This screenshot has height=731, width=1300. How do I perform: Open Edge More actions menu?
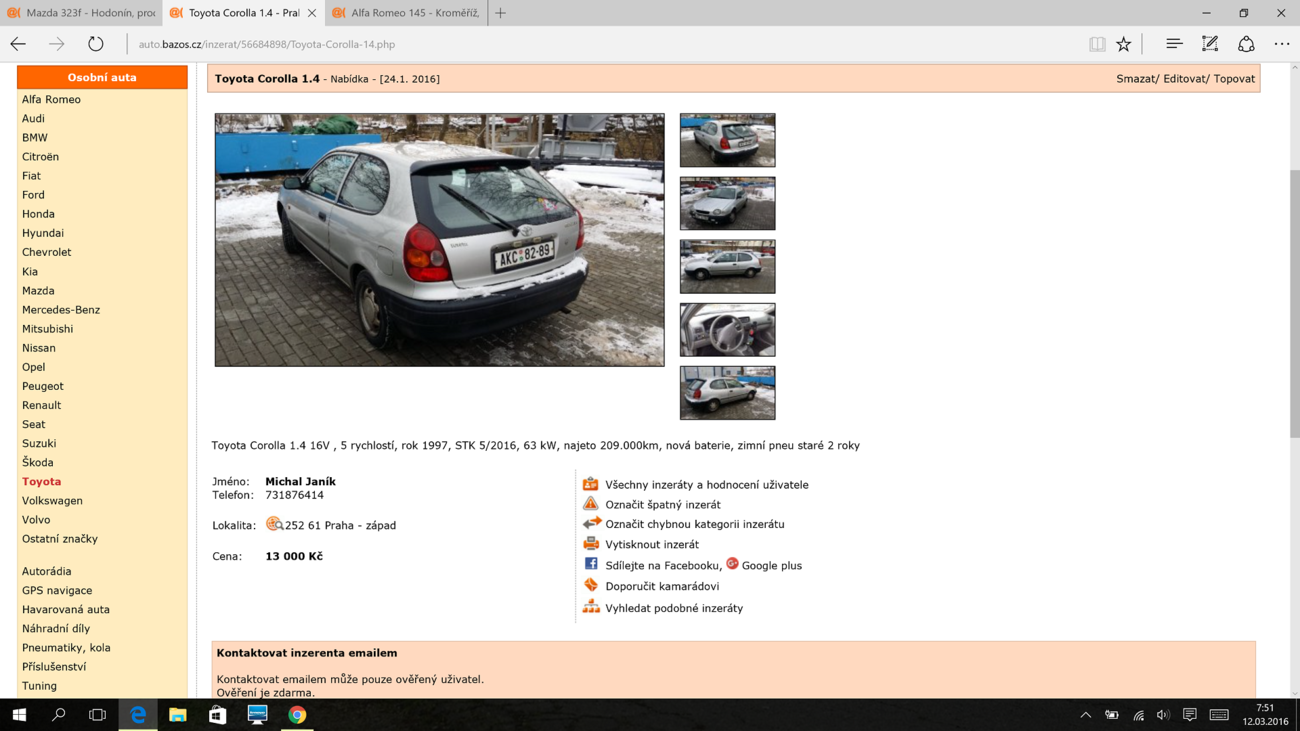[x=1281, y=44]
